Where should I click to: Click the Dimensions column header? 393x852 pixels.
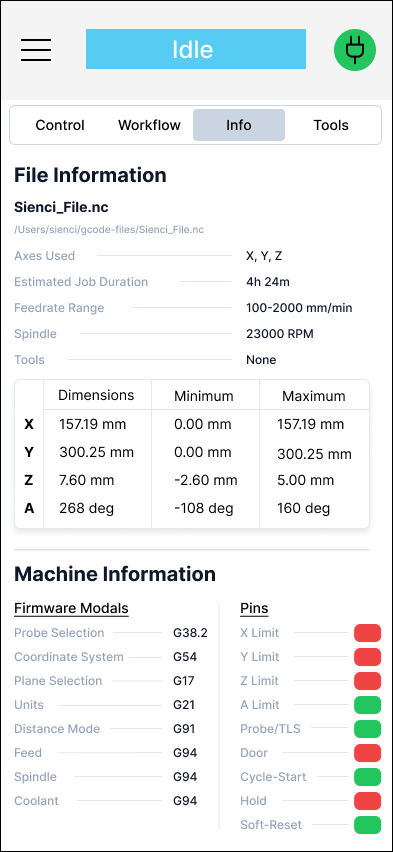coord(96,395)
